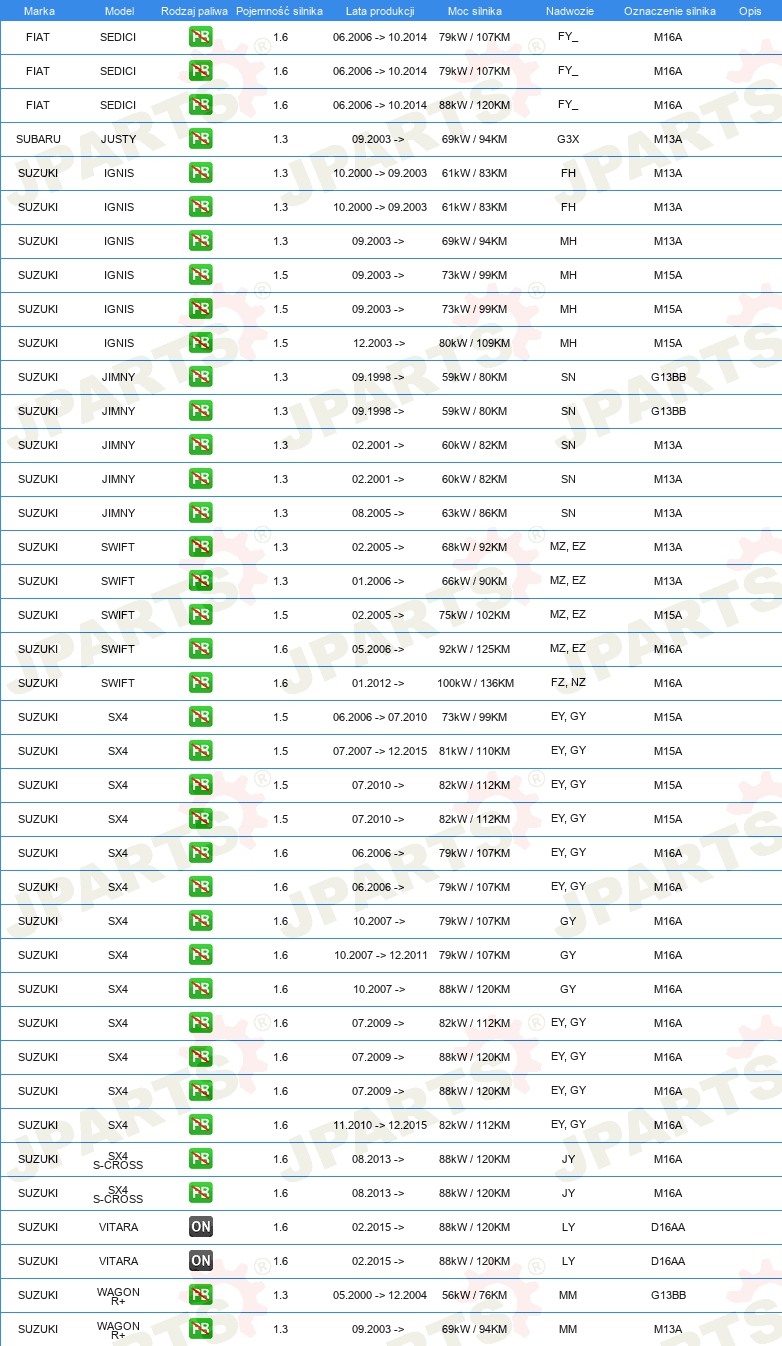Viewport: 782px width, 1346px height.
Task: Select the 92kW / 125KM power cell
Action: click(475, 649)
